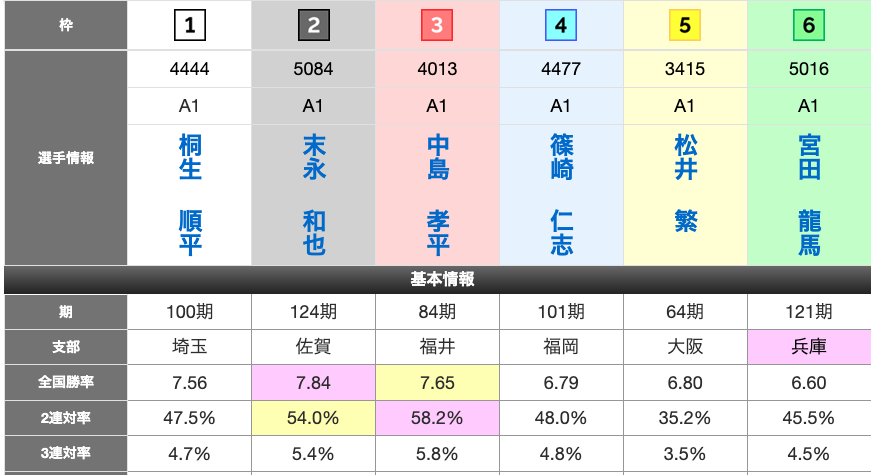Click the red lane 3 number badge

(437, 25)
